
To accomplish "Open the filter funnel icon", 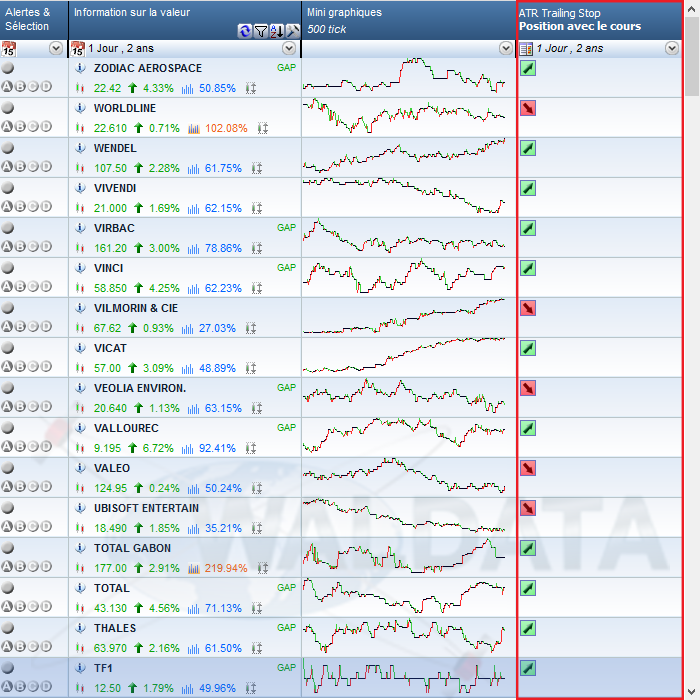I will point(260,31).
